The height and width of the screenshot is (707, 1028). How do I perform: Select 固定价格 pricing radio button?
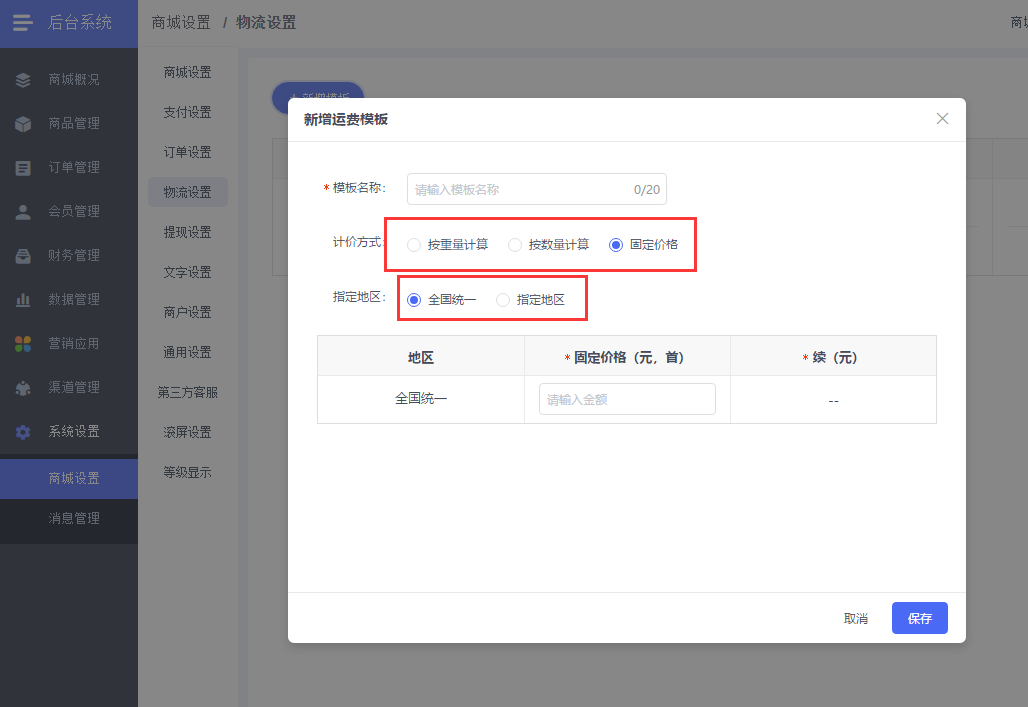point(616,245)
